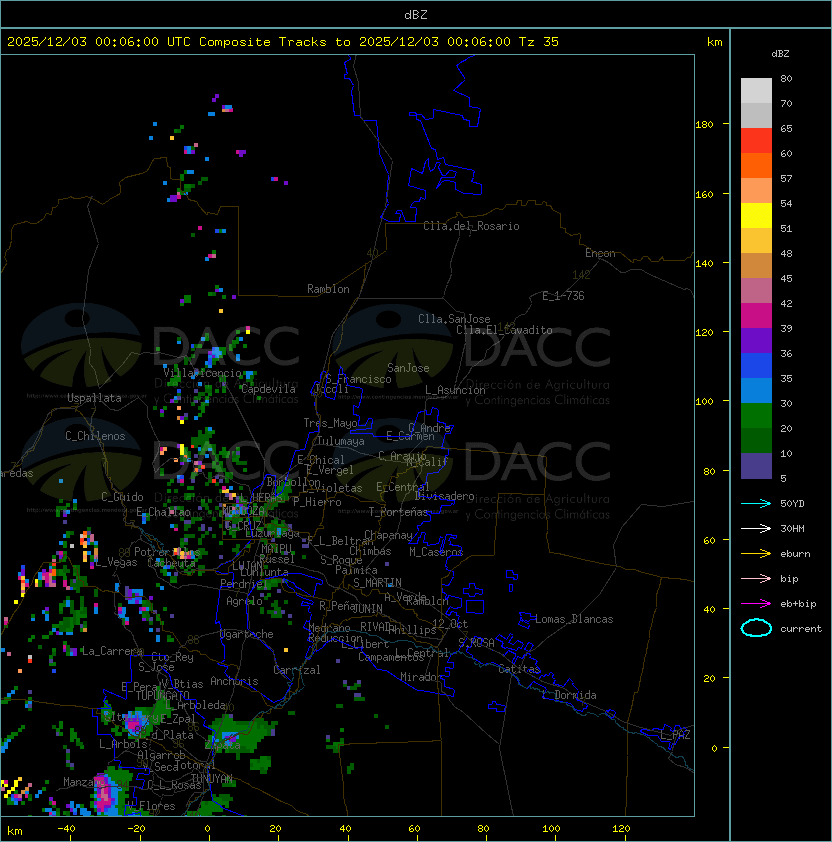The image size is (832, 842).
Task: Click the Clla.del_Rosario place label
Action: click(471, 226)
